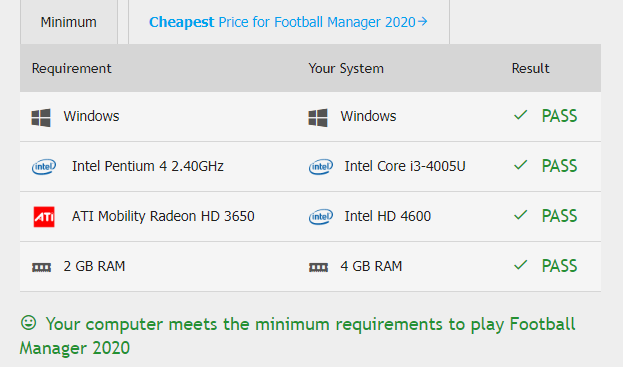Select the ATI Mobility Radeon HD 3650 text
This screenshot has height=367, width=623.
pyautogui.click(x=163, y=216)
